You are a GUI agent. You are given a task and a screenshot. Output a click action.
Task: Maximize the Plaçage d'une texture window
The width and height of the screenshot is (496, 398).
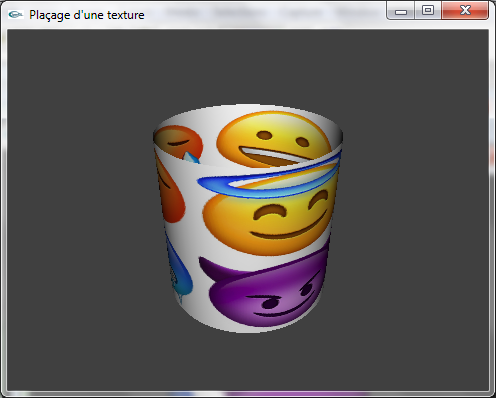[428, 11]
